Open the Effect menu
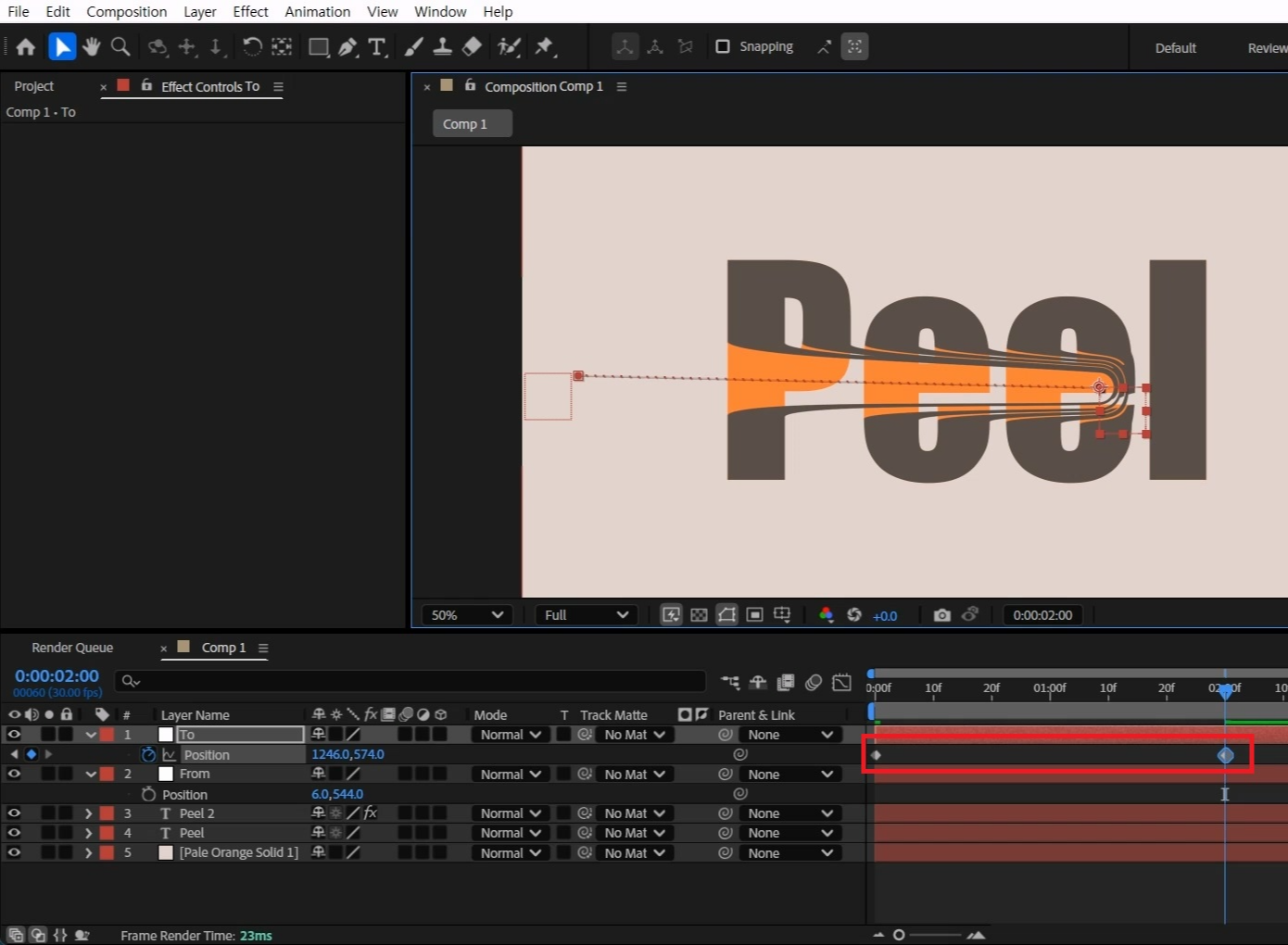 point(250,12)
